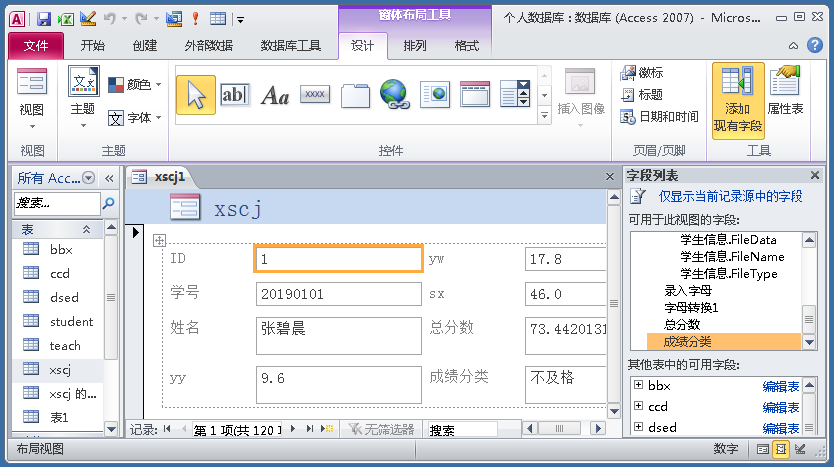
Task: Expand the controls gallery More arrow
Action: (544, 115)
